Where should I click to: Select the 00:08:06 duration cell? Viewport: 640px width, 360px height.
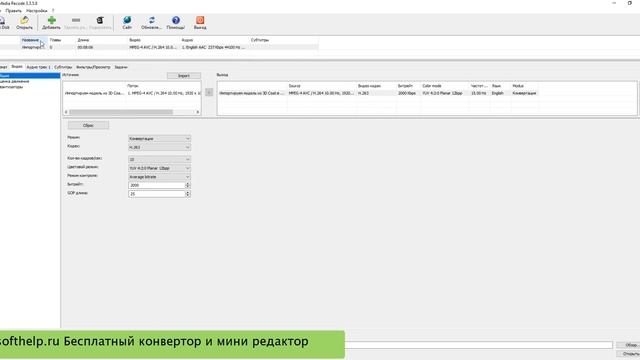click(x=85, y=47)
